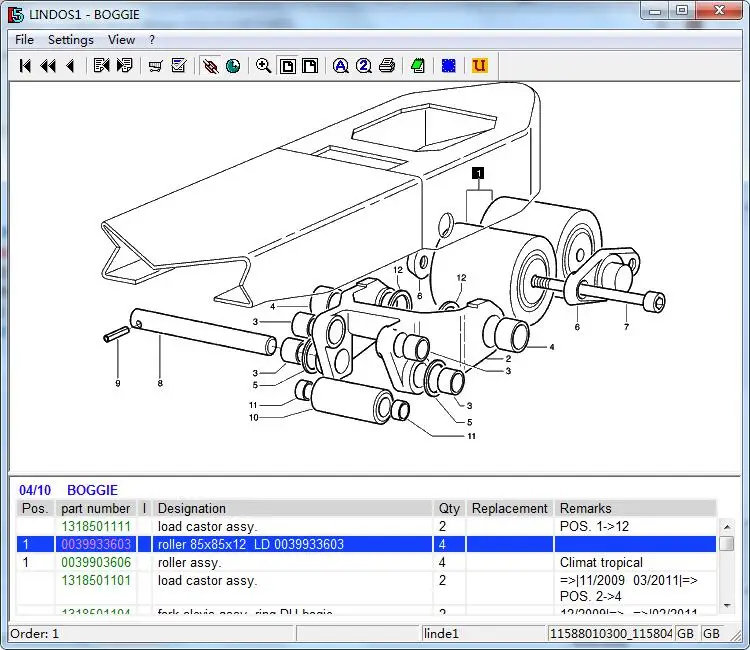
Task: Click the circled 2 toolbar icon
Action: 363,66
